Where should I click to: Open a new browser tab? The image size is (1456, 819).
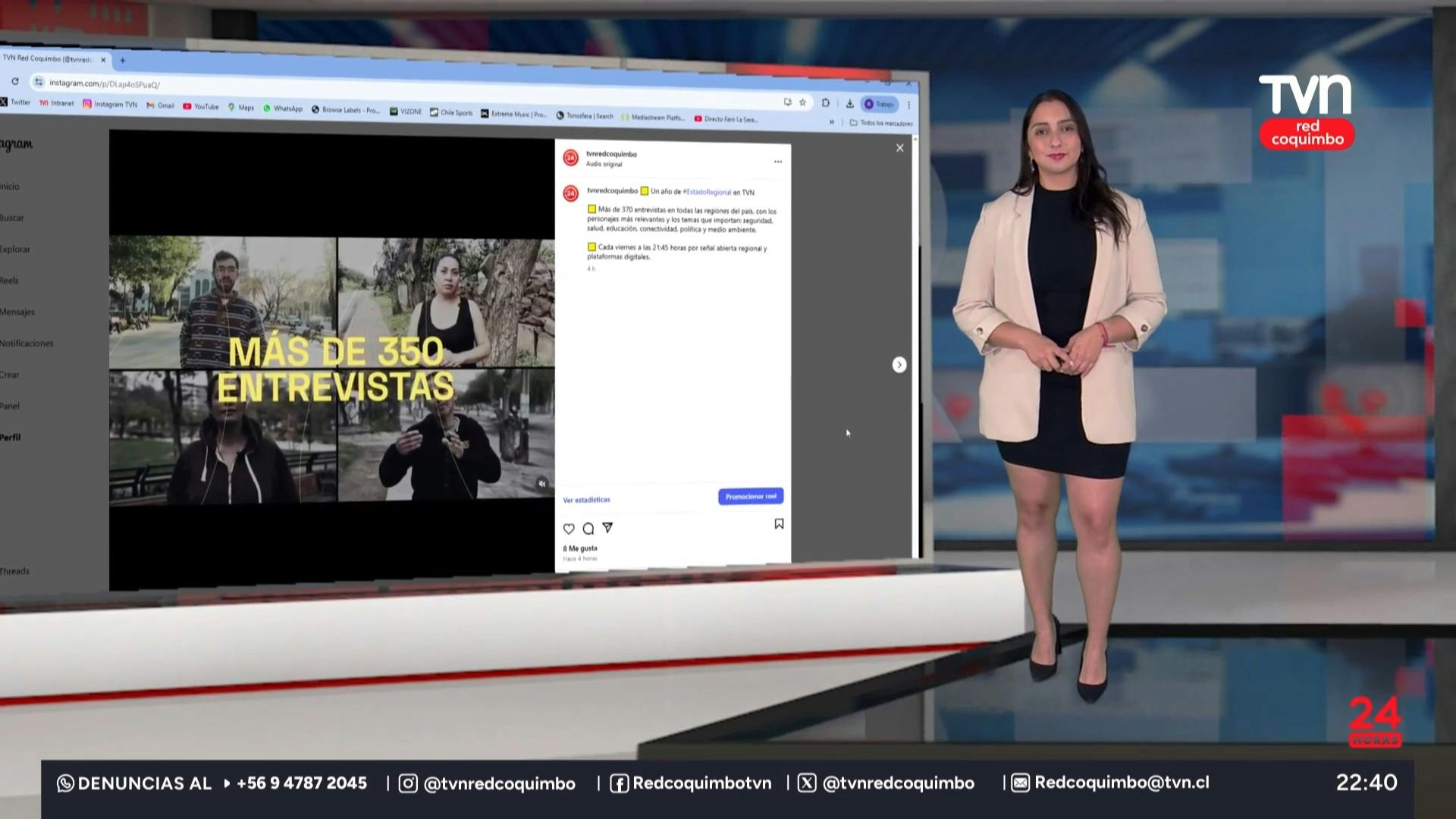pos(123,61)
